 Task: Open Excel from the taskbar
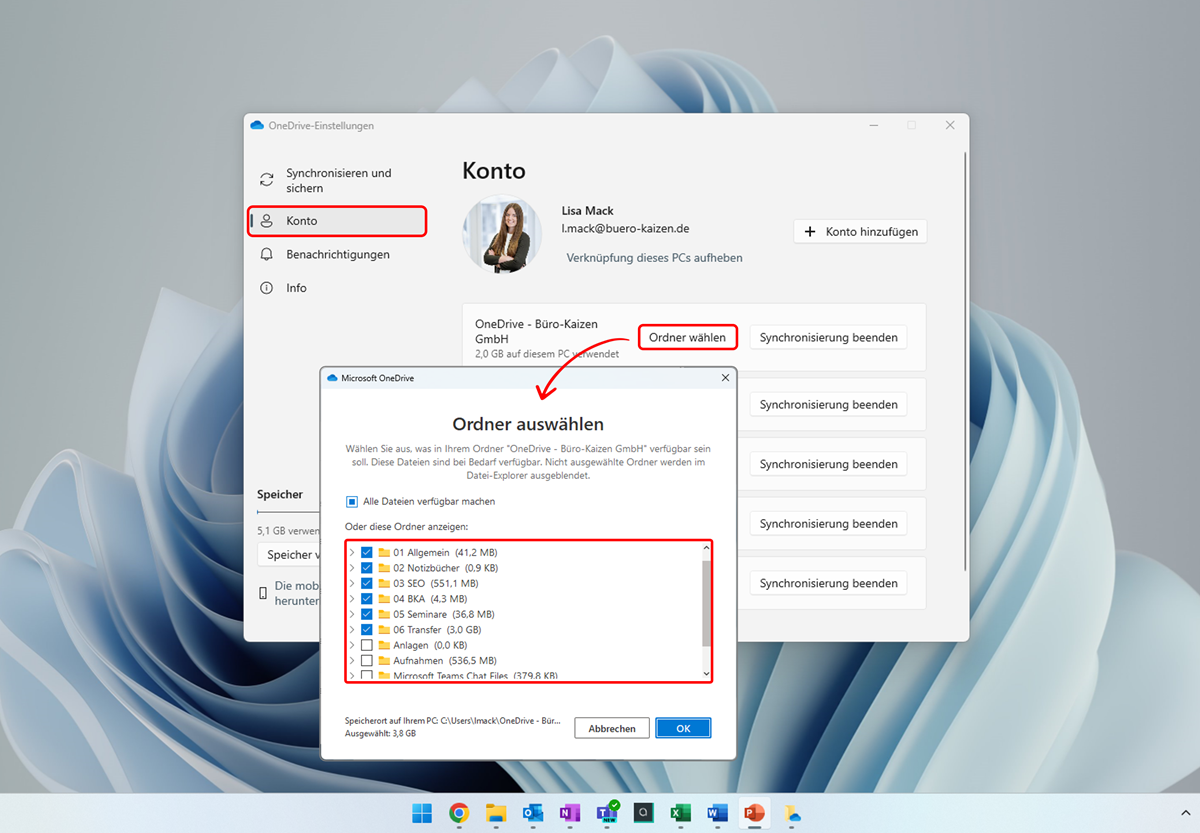click(x=681, y=813)
